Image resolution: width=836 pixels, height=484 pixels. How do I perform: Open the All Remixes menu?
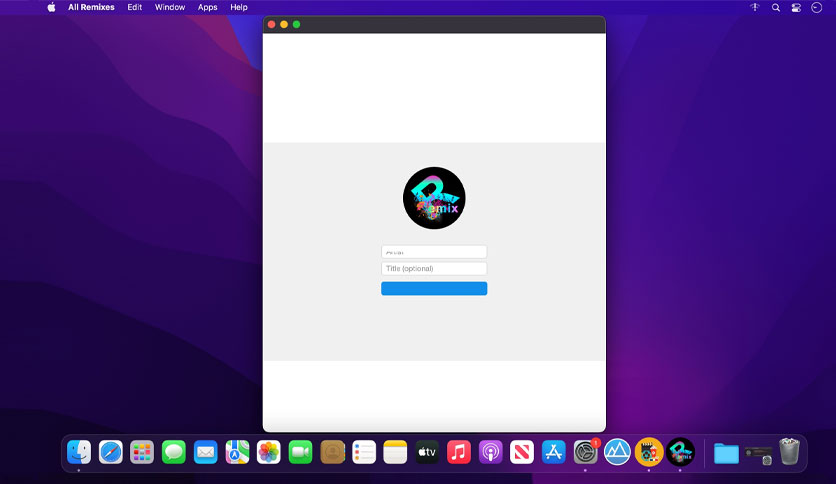[91, 7]
